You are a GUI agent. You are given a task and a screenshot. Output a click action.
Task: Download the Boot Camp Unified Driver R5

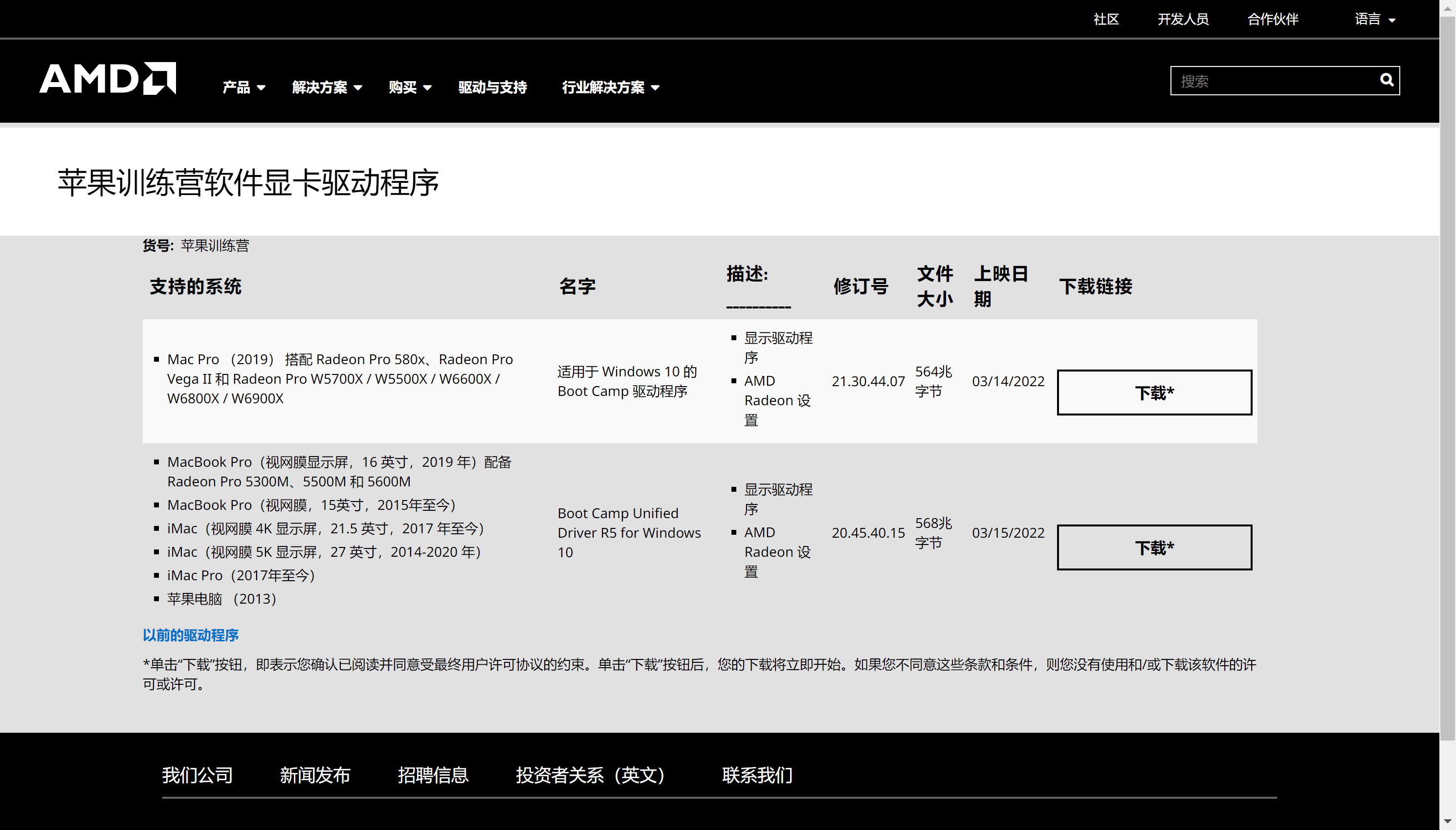point(1154,547)
